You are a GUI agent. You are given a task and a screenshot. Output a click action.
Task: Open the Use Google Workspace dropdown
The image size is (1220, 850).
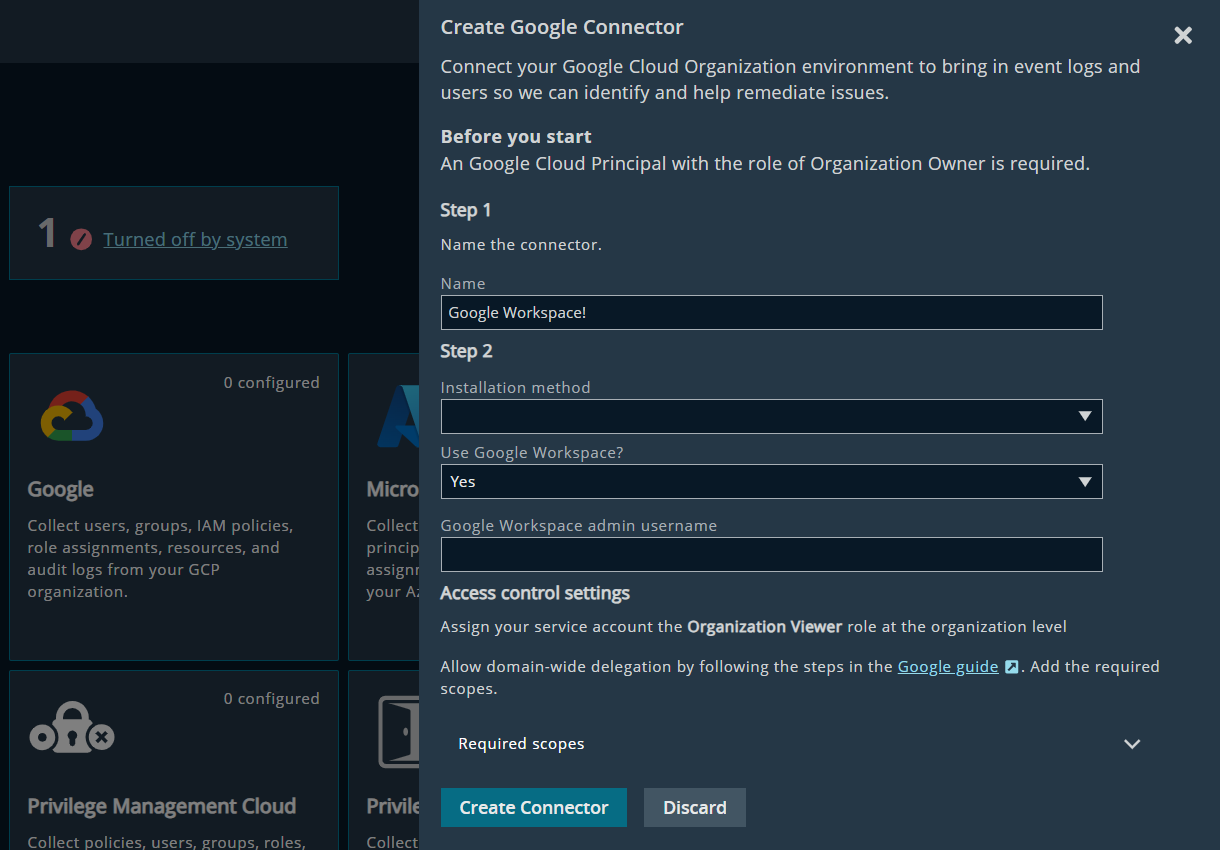click(x=771, y=481)
